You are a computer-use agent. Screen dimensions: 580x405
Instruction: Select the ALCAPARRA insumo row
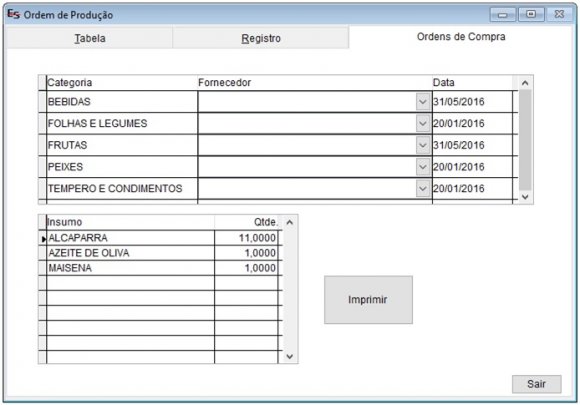130,238
